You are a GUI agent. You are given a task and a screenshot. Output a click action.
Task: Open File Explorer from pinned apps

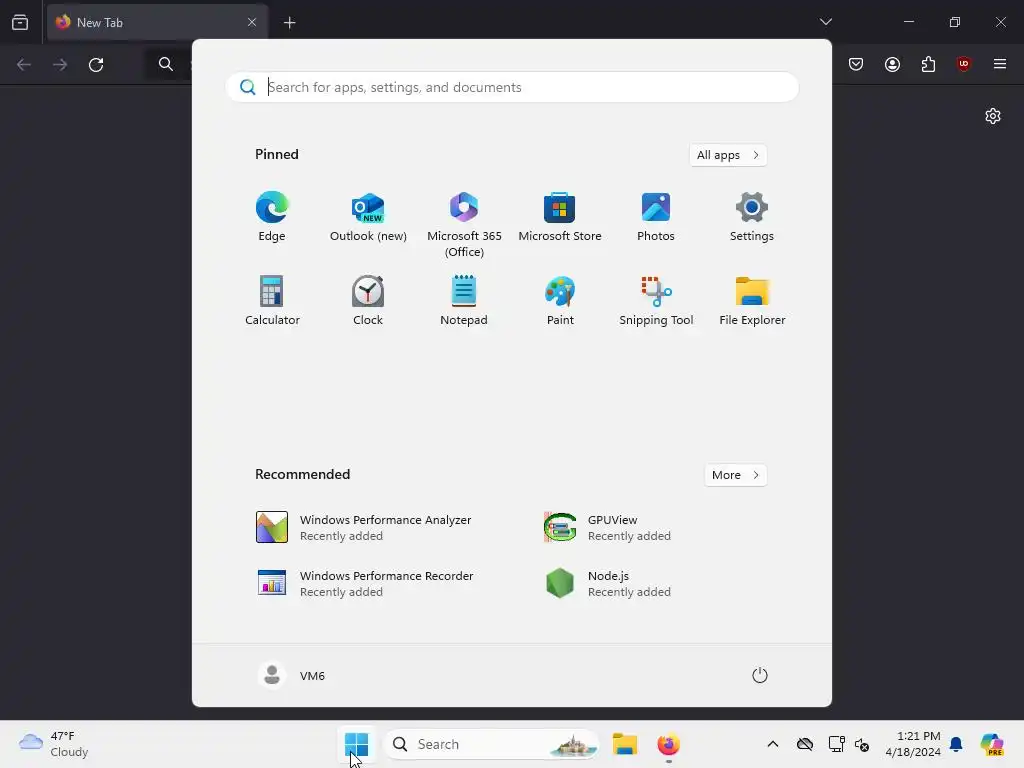pyautogui.click(x=752, y=301)
